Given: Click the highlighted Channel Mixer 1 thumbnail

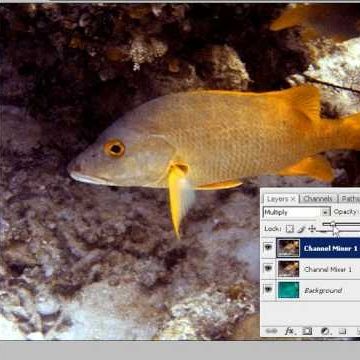Looking at the screenshot, I should coord(289,248).
